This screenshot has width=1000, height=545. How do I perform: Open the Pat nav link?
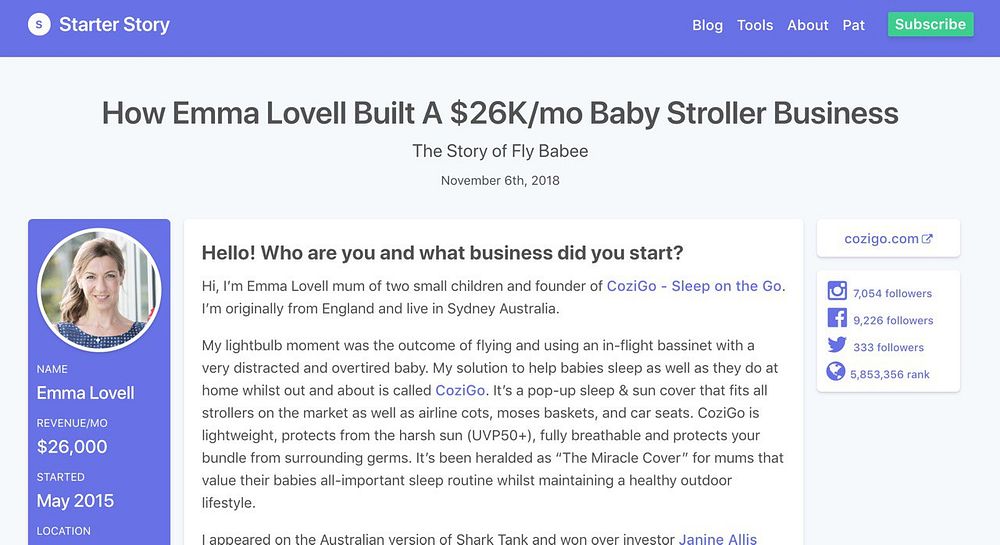click(x=853, y=25)
